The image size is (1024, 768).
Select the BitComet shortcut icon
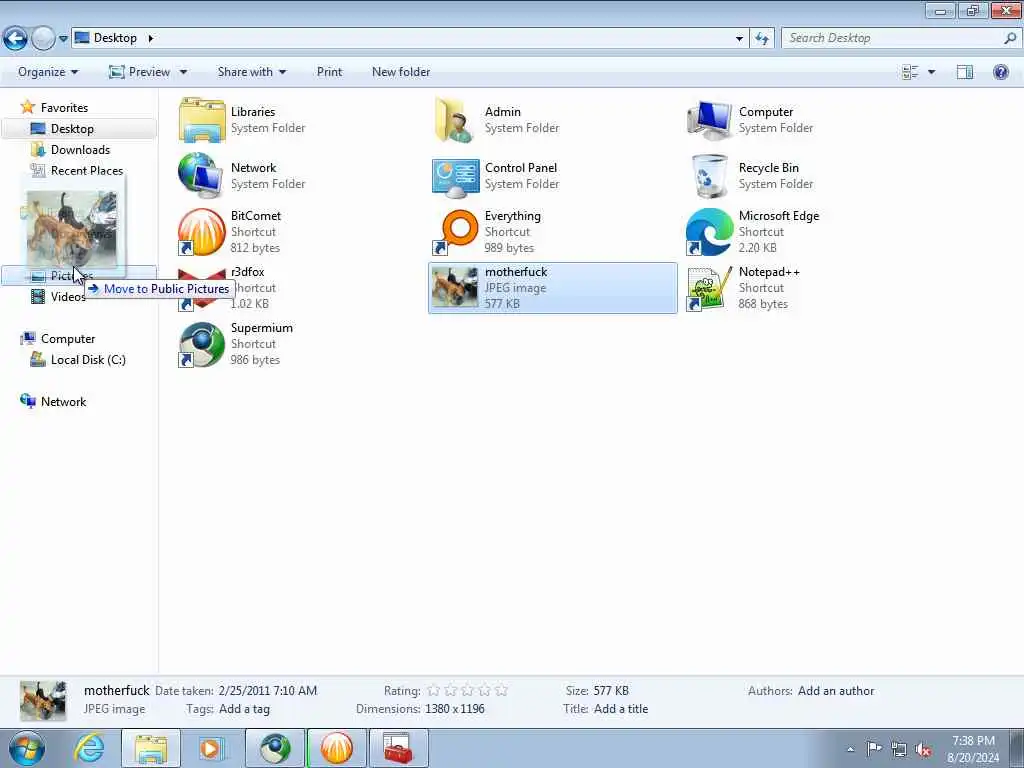coord(202,232)
